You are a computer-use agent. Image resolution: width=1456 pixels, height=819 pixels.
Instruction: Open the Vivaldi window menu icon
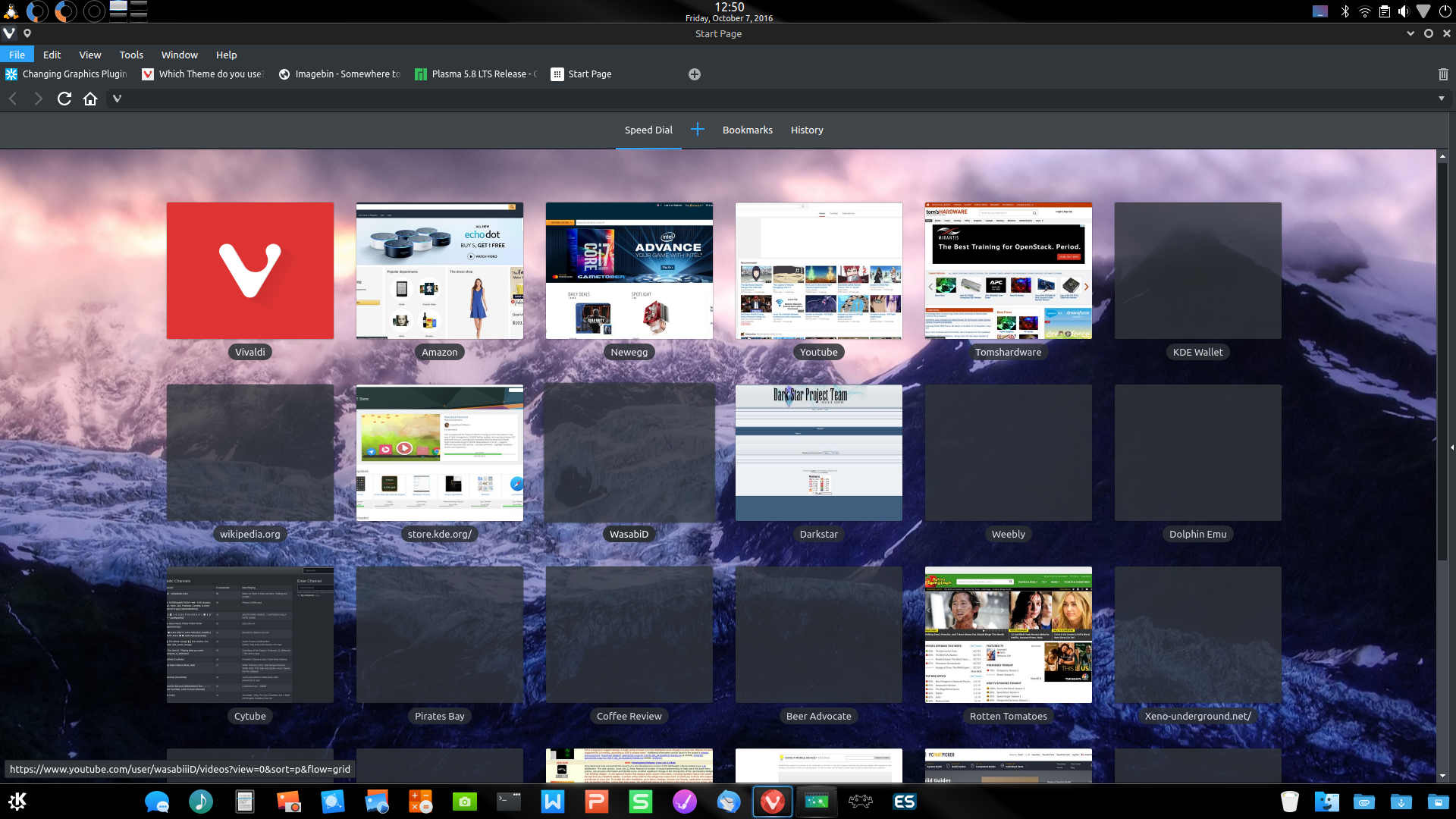(x=9, y=33)
